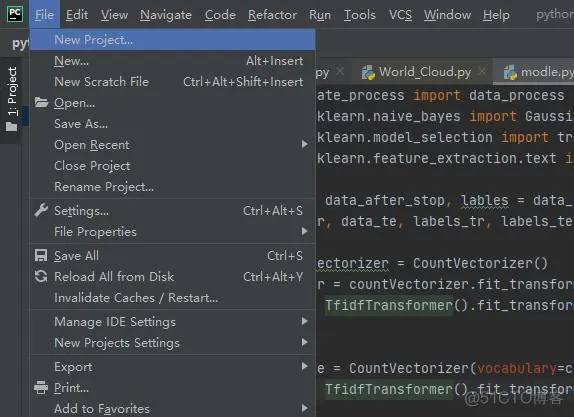Image resolution: width=574 pixels, height=417 pixels.
Task: Click the World_Cloud.py Python file icon
Action: pos(368,72)
